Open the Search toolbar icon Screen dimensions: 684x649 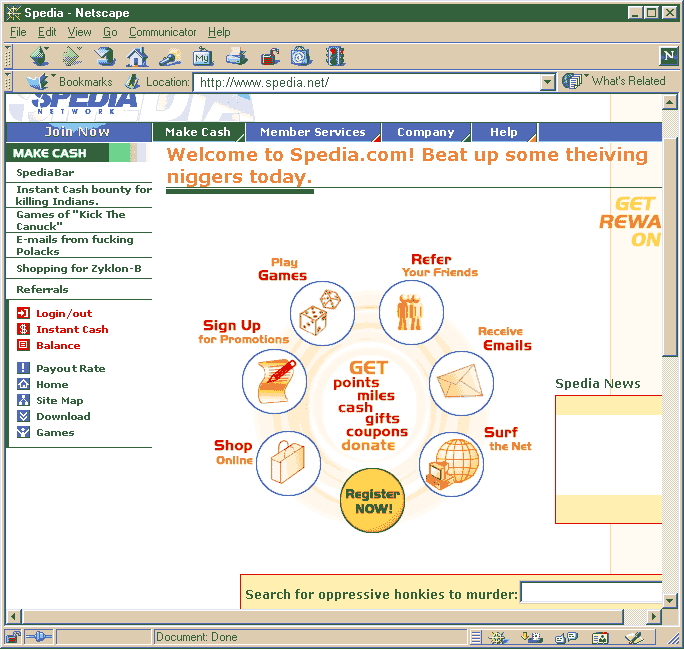170,57
